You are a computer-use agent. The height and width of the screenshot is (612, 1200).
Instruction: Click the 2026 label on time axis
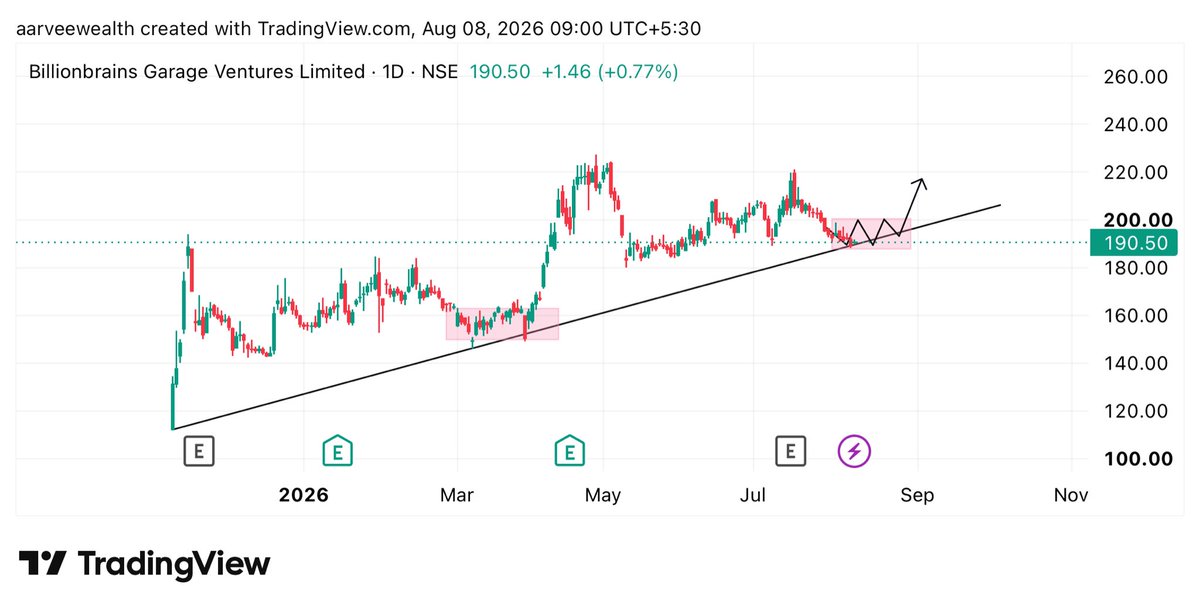tap(304, 495)
